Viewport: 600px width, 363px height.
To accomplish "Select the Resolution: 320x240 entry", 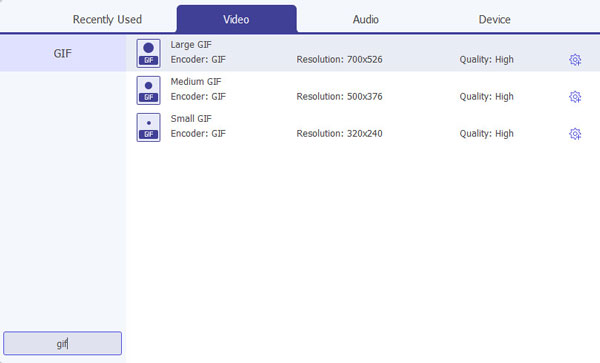I will pyautogui.click(x=339, y=134).
